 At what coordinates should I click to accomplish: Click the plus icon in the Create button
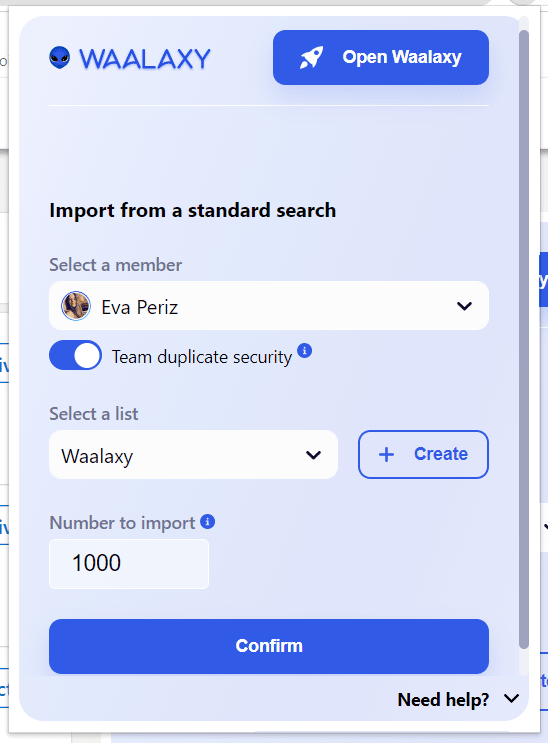click(386, 454)
